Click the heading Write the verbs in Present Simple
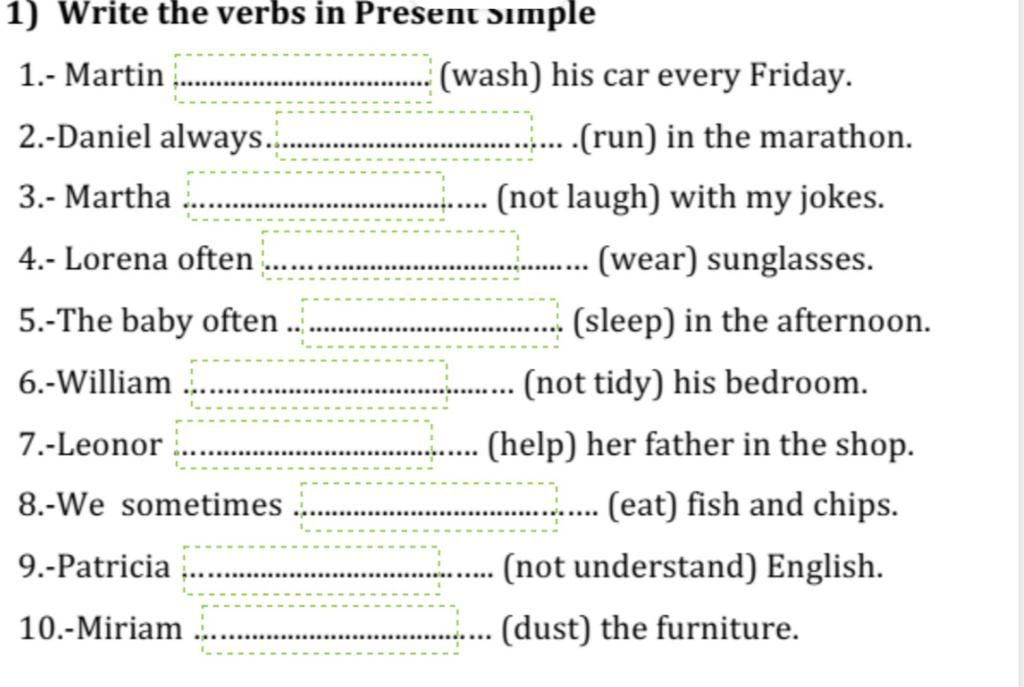The image size is (1024, 687). pos(324,14)
